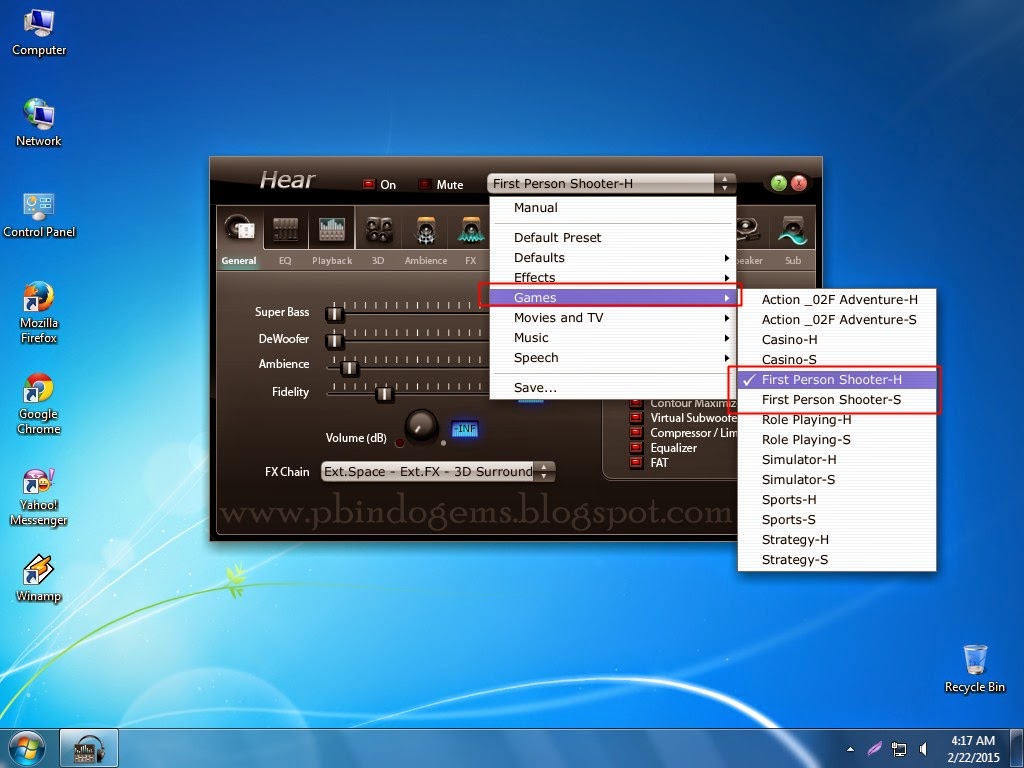Open the General tab icon in Hear
The height and width of the screenshot is (768, 1024).
tap(239, 228)
